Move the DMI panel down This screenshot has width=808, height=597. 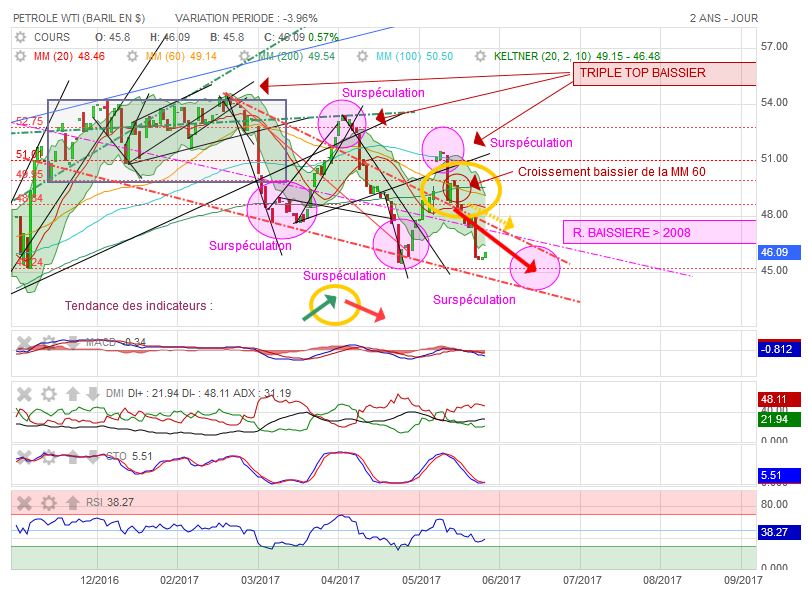(x=92, y=394)
